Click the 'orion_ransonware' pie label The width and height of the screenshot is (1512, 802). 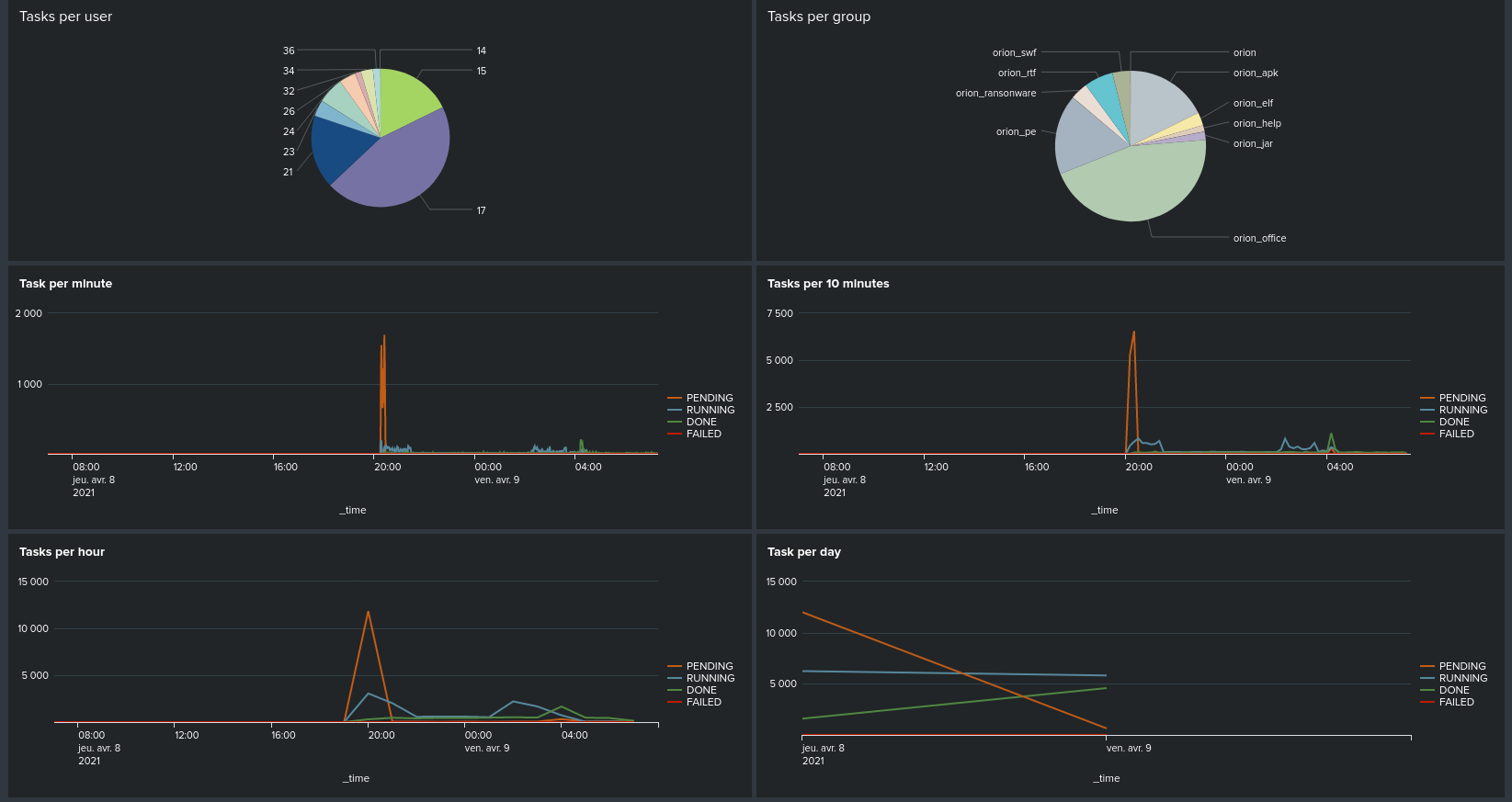(995, 93)
